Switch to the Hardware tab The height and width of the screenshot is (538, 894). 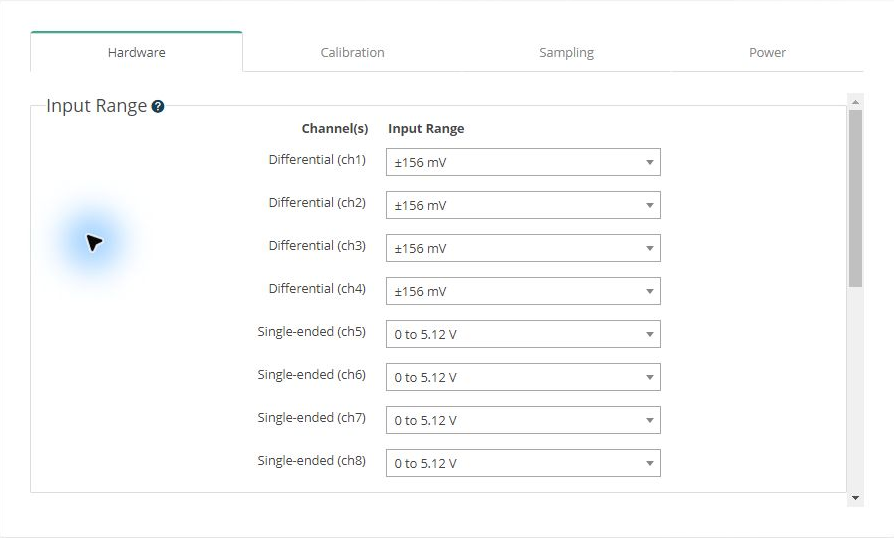(136, 52)
